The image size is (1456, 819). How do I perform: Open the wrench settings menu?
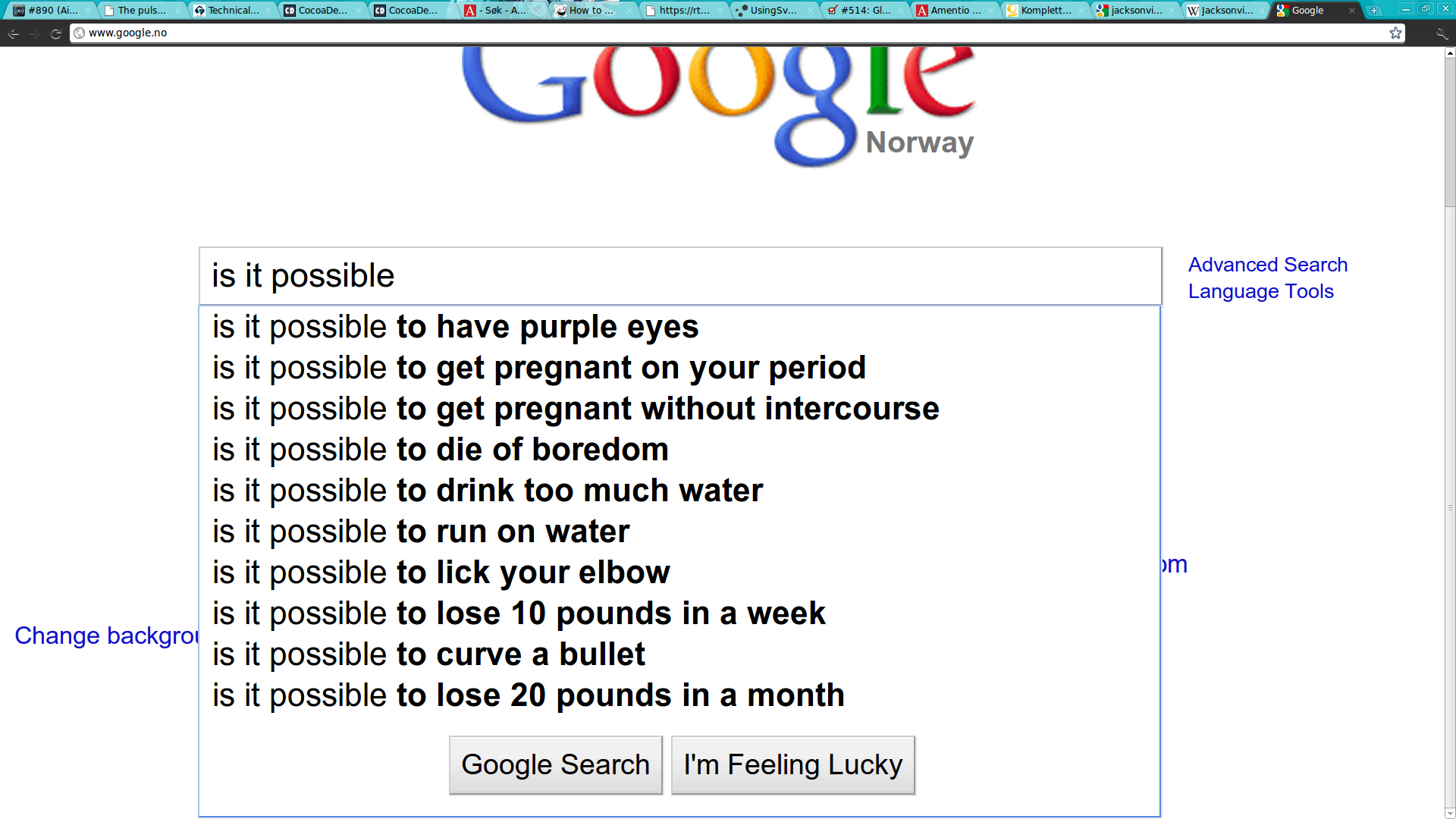1442,33
